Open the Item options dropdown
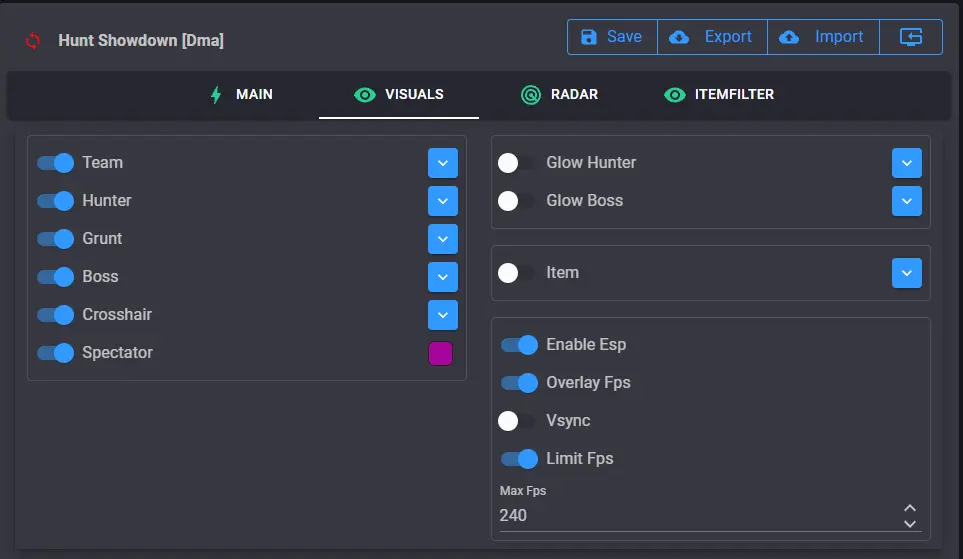This screenshot has width=963, height=559. (x=906, y=273)
